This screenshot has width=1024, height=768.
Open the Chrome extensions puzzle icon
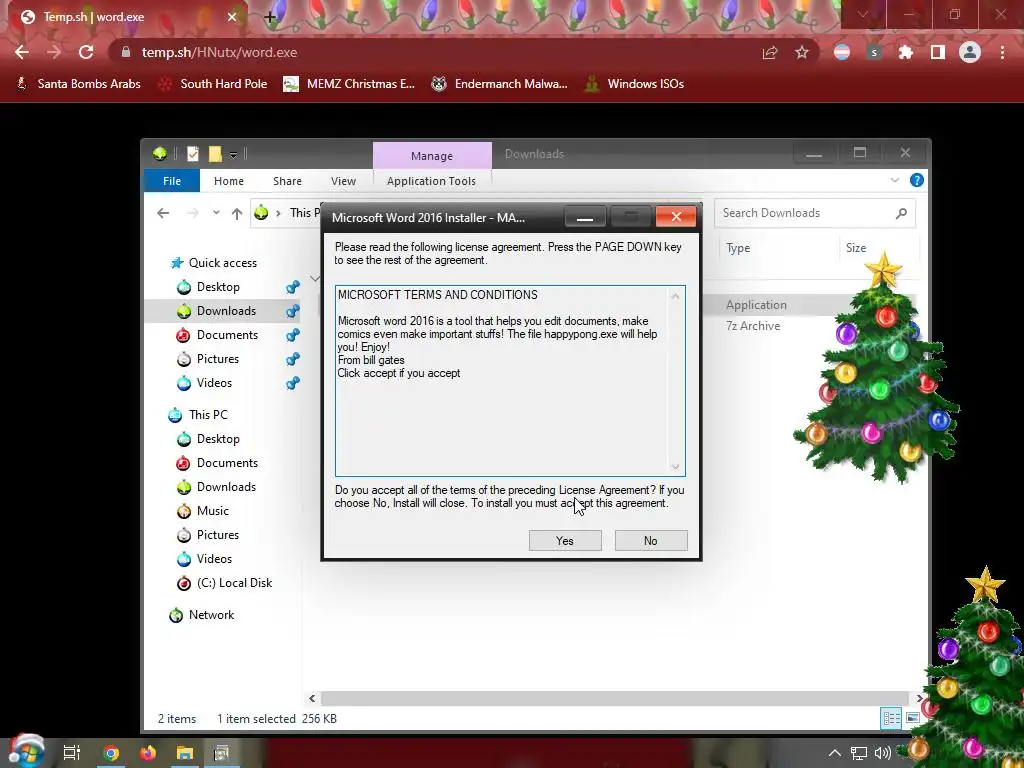pos(906,52)
